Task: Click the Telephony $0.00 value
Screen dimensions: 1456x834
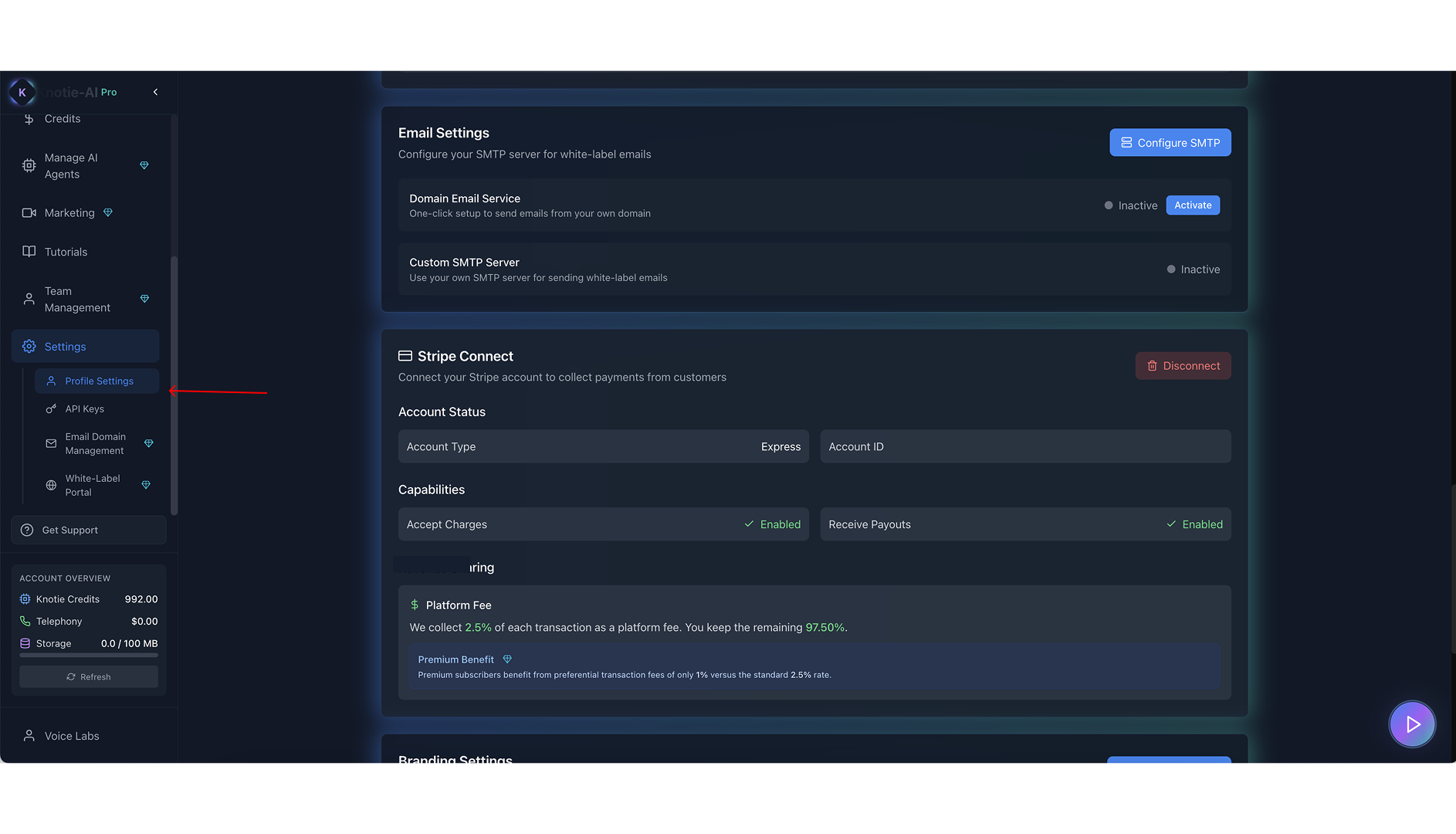Action: [144, 622]
